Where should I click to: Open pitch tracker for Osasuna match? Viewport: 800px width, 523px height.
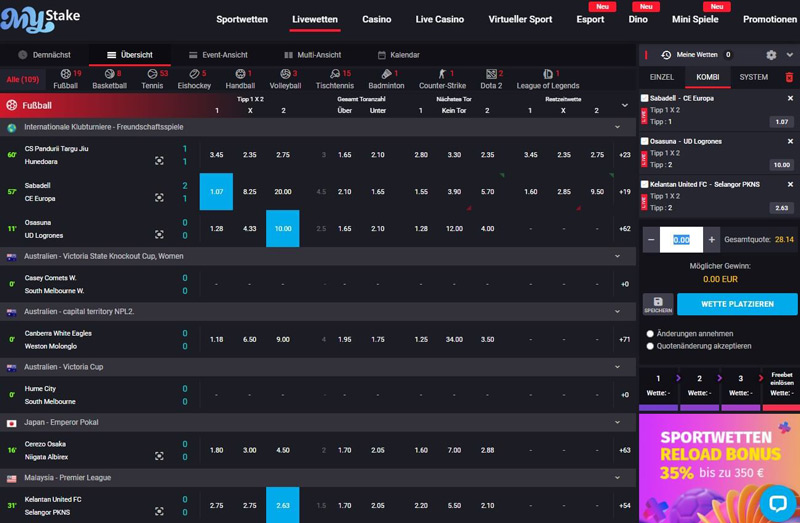(159, 234)
